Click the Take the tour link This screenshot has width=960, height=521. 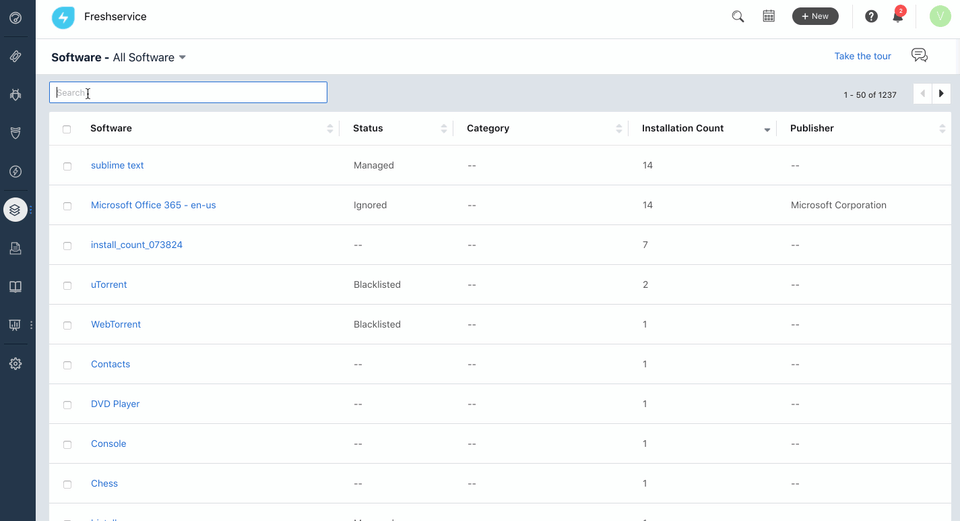point(862,56)
